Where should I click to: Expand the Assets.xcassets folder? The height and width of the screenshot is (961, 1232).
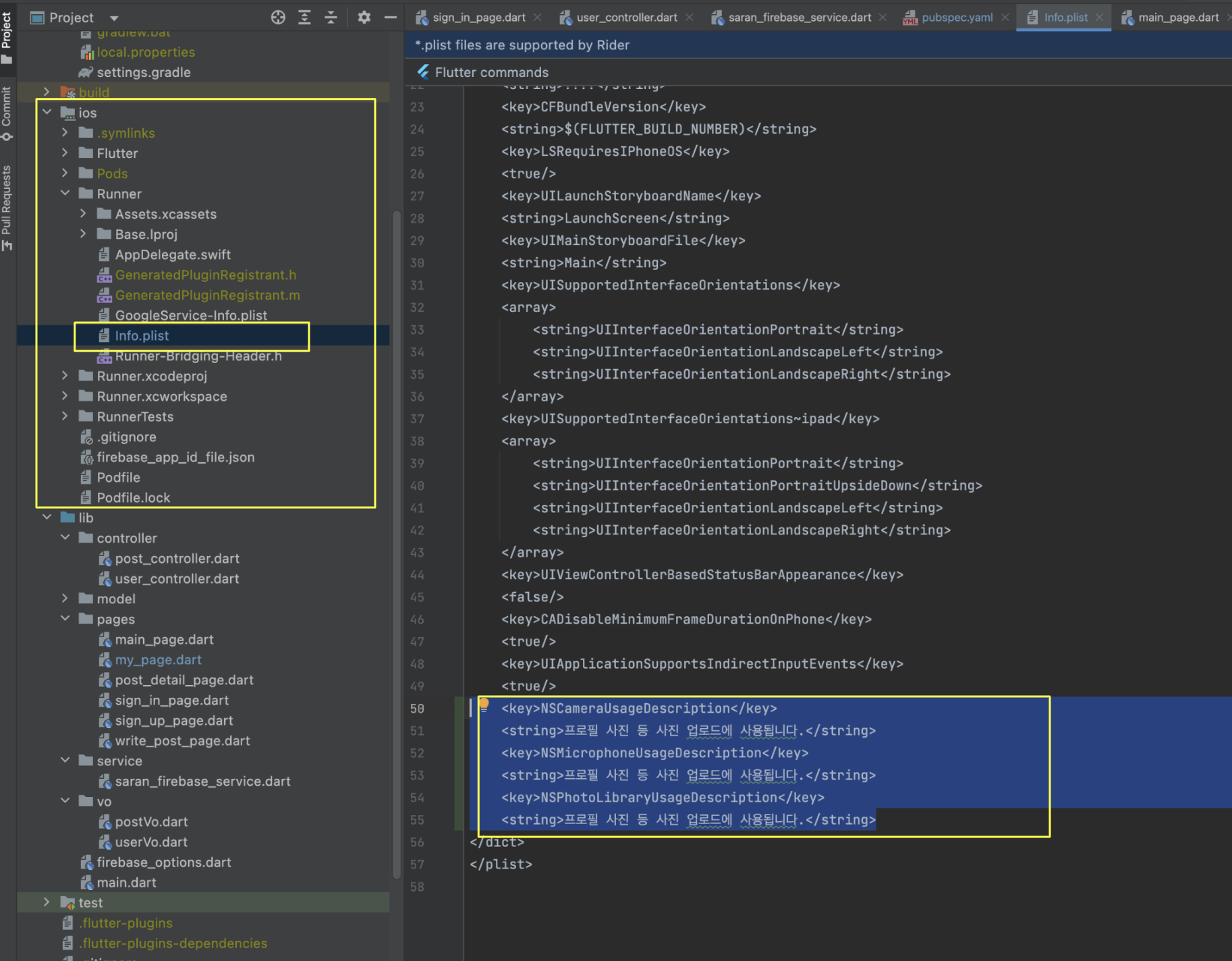(x=83, y=213)
